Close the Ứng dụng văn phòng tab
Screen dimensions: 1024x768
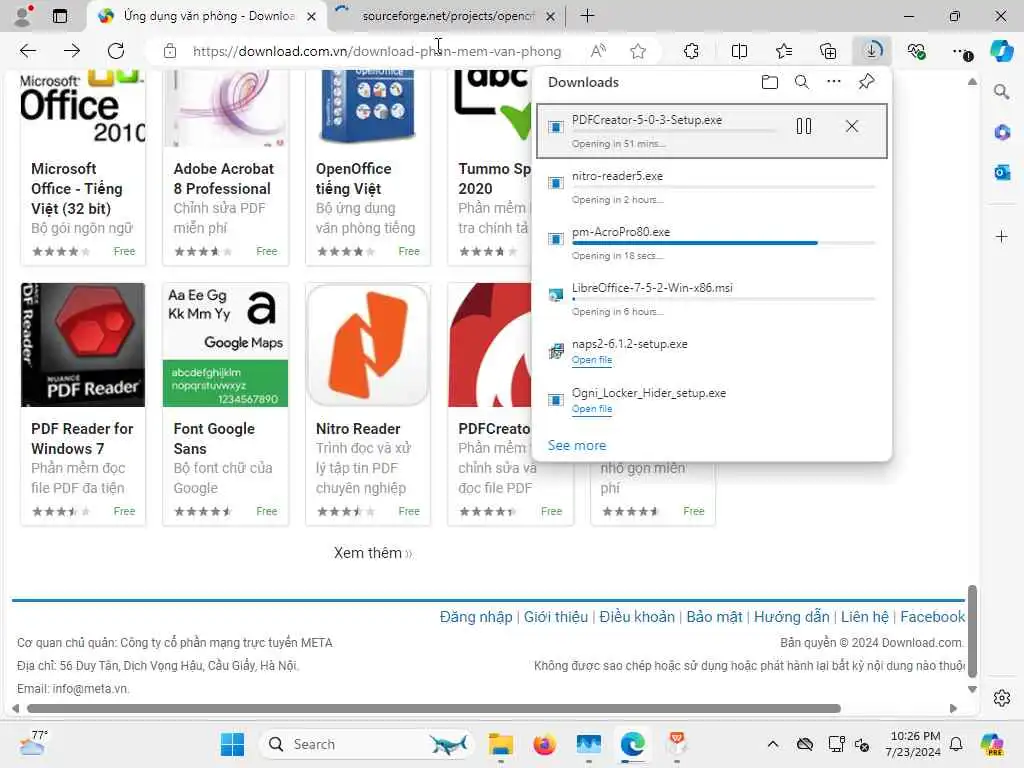point(312,16)
